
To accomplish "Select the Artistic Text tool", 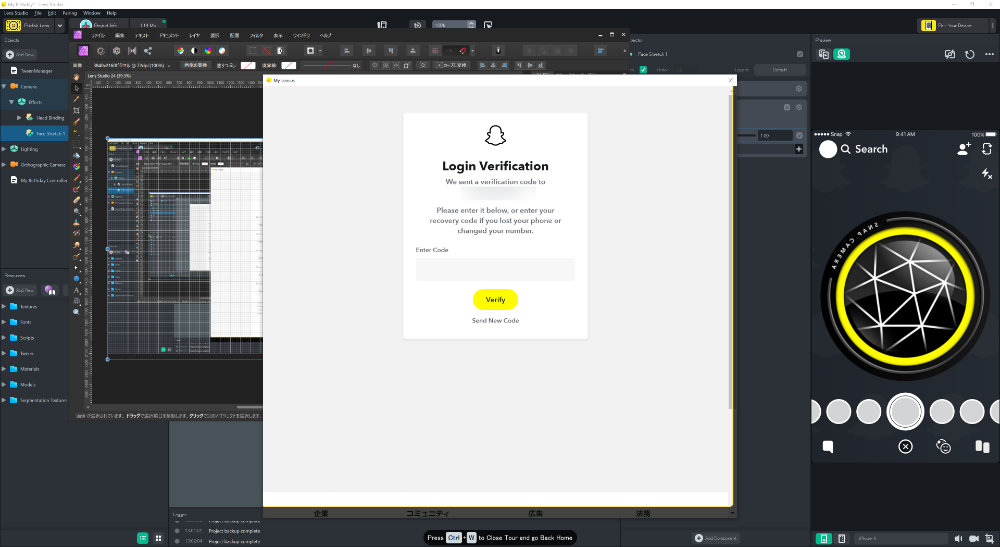I will coord(77,290).
